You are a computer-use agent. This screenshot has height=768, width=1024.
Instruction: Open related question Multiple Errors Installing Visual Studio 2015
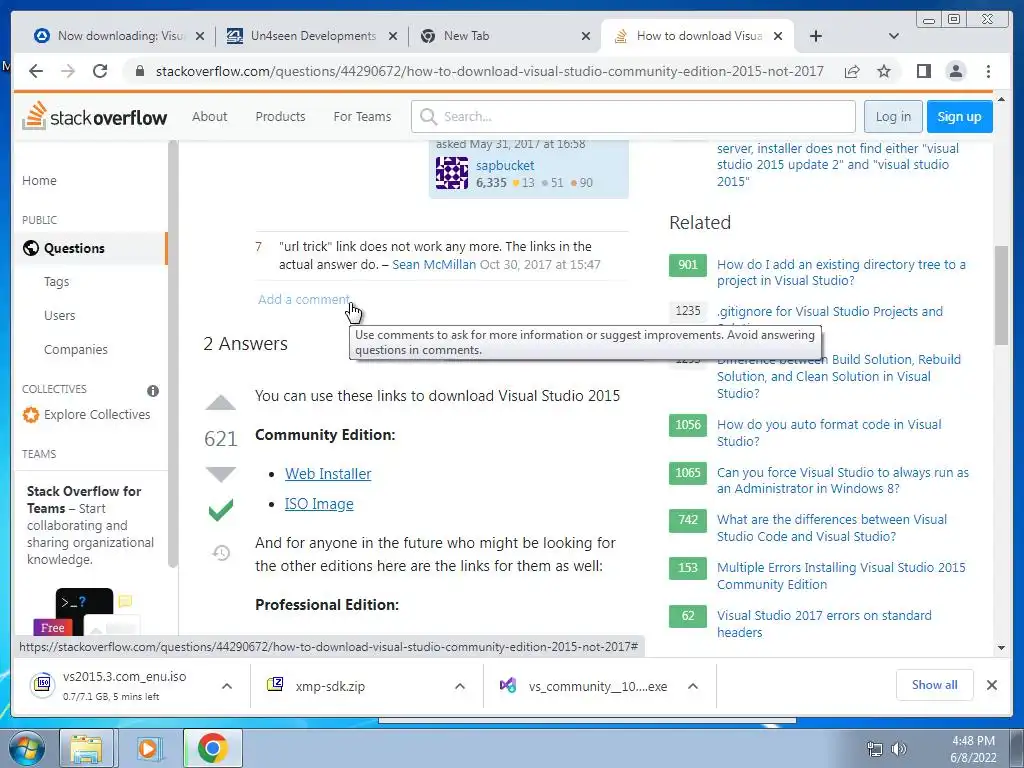pyautogui.click(x=841, y=575)
